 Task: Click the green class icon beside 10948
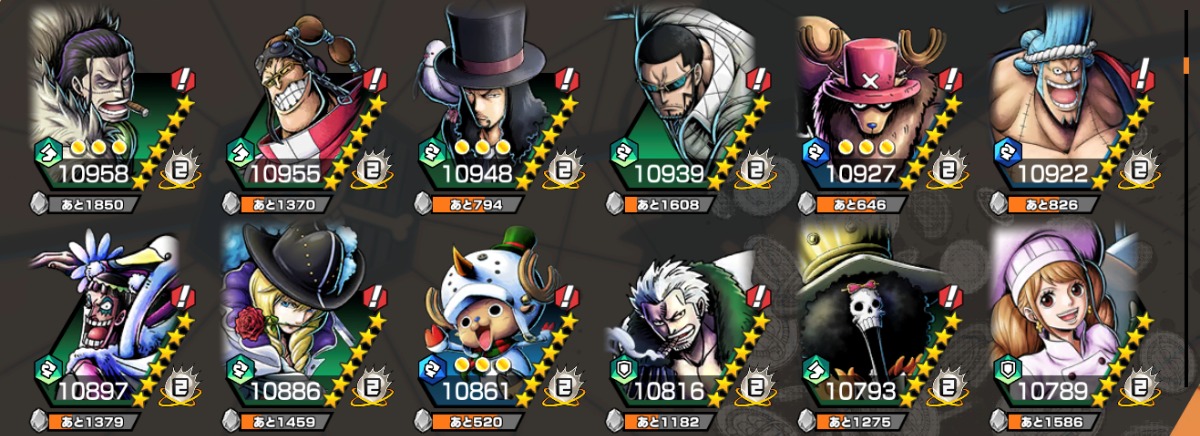coord(433,152)
